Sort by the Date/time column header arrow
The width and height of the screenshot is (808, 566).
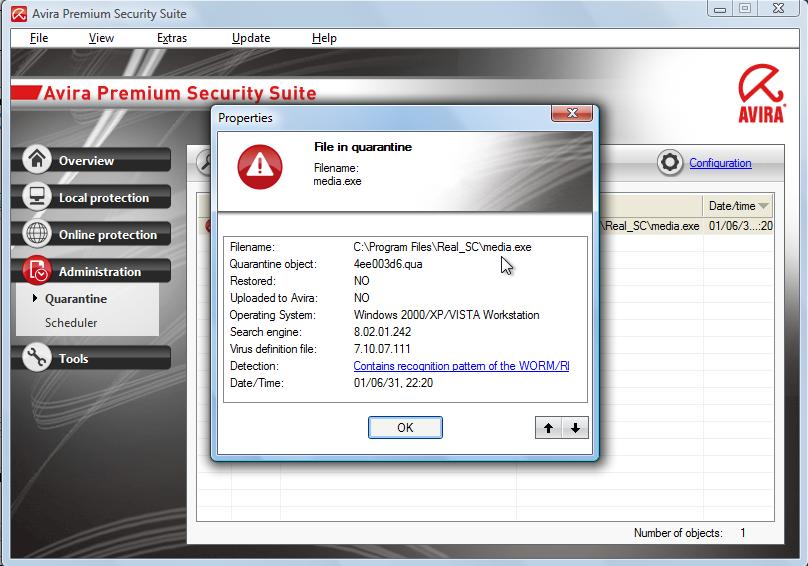763,206
